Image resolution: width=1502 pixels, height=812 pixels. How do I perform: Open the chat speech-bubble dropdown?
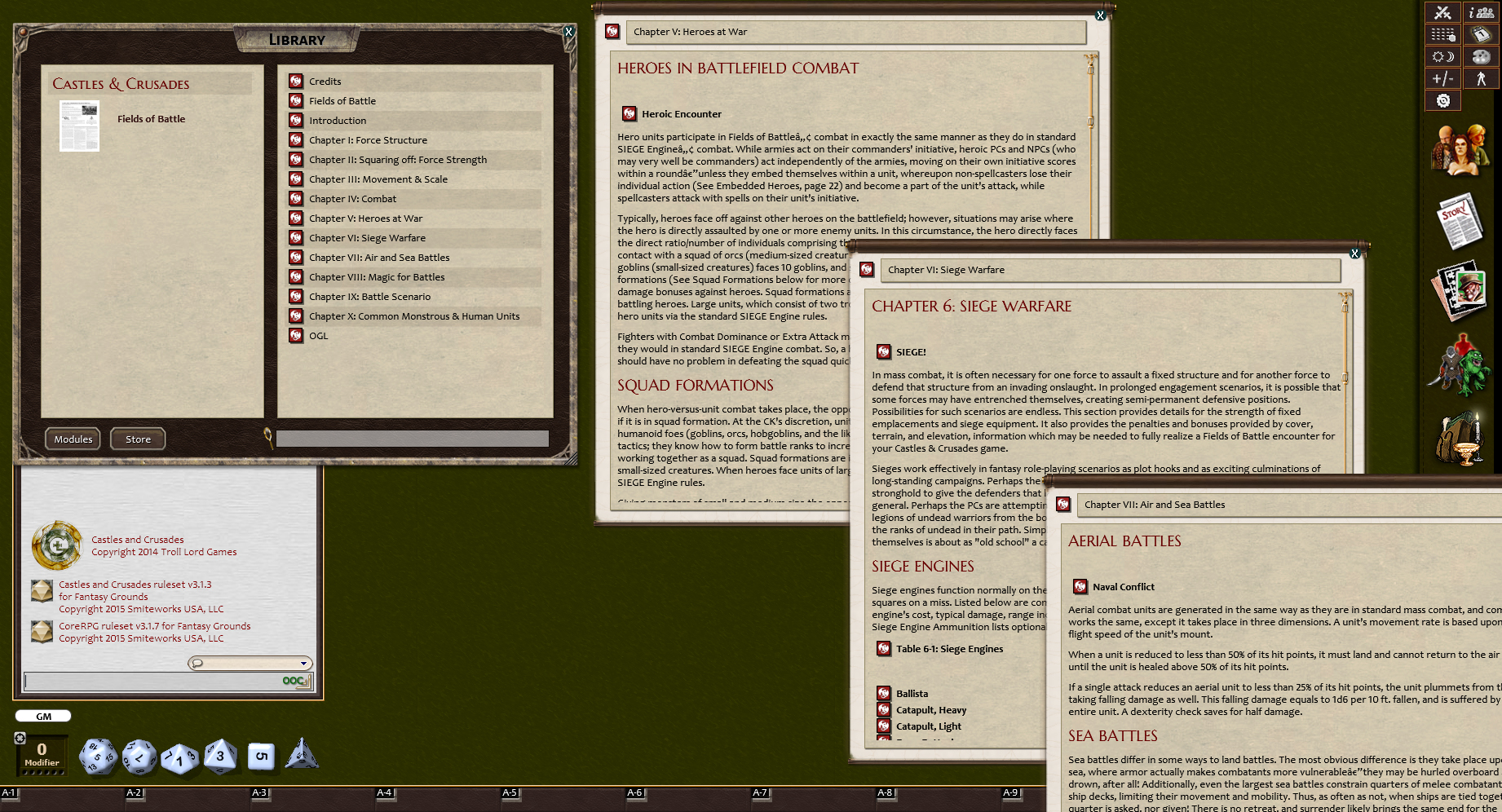[x=199, y=663]
